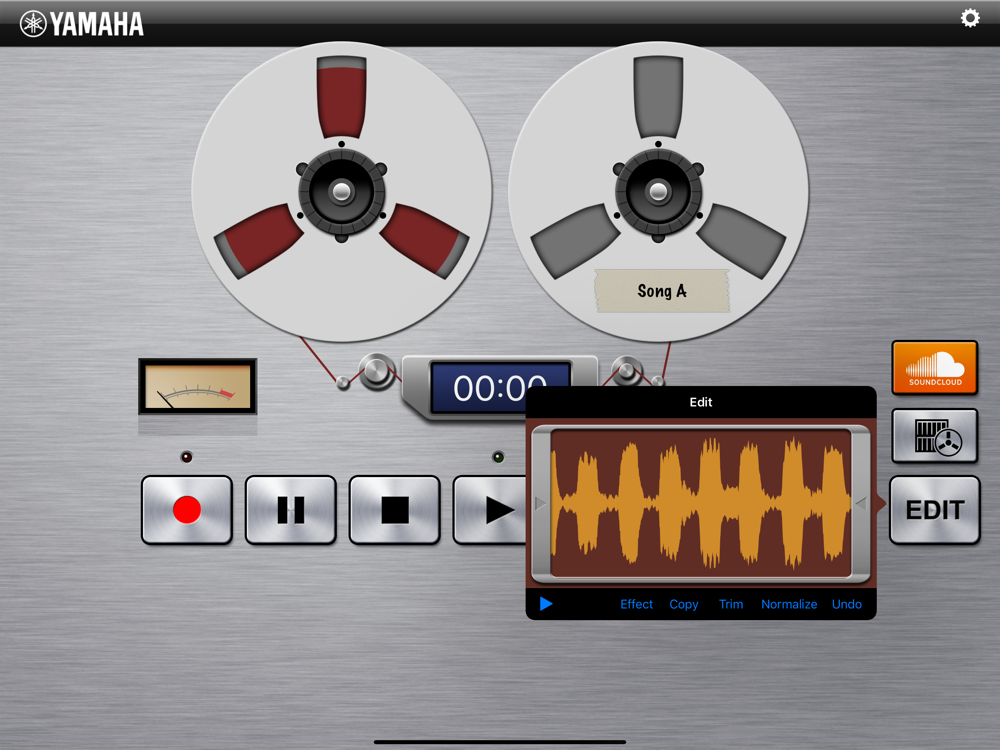Tap the left red tape reel
1000x750 pixels.
tap(342, 191)
